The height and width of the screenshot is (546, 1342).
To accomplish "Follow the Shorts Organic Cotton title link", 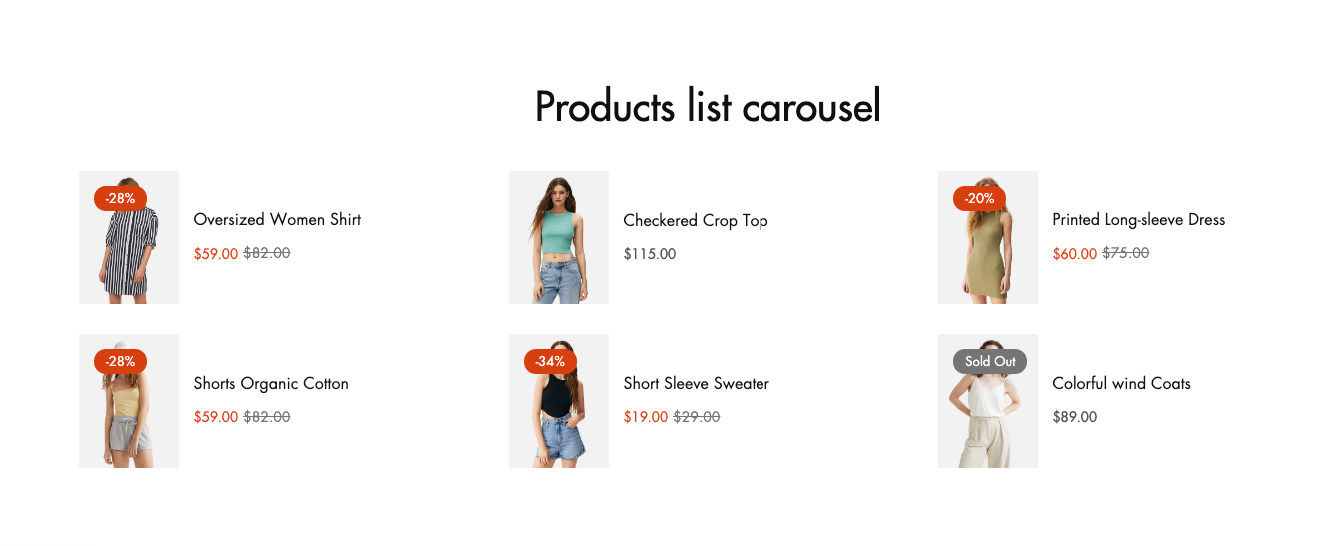I will [271, 384].
